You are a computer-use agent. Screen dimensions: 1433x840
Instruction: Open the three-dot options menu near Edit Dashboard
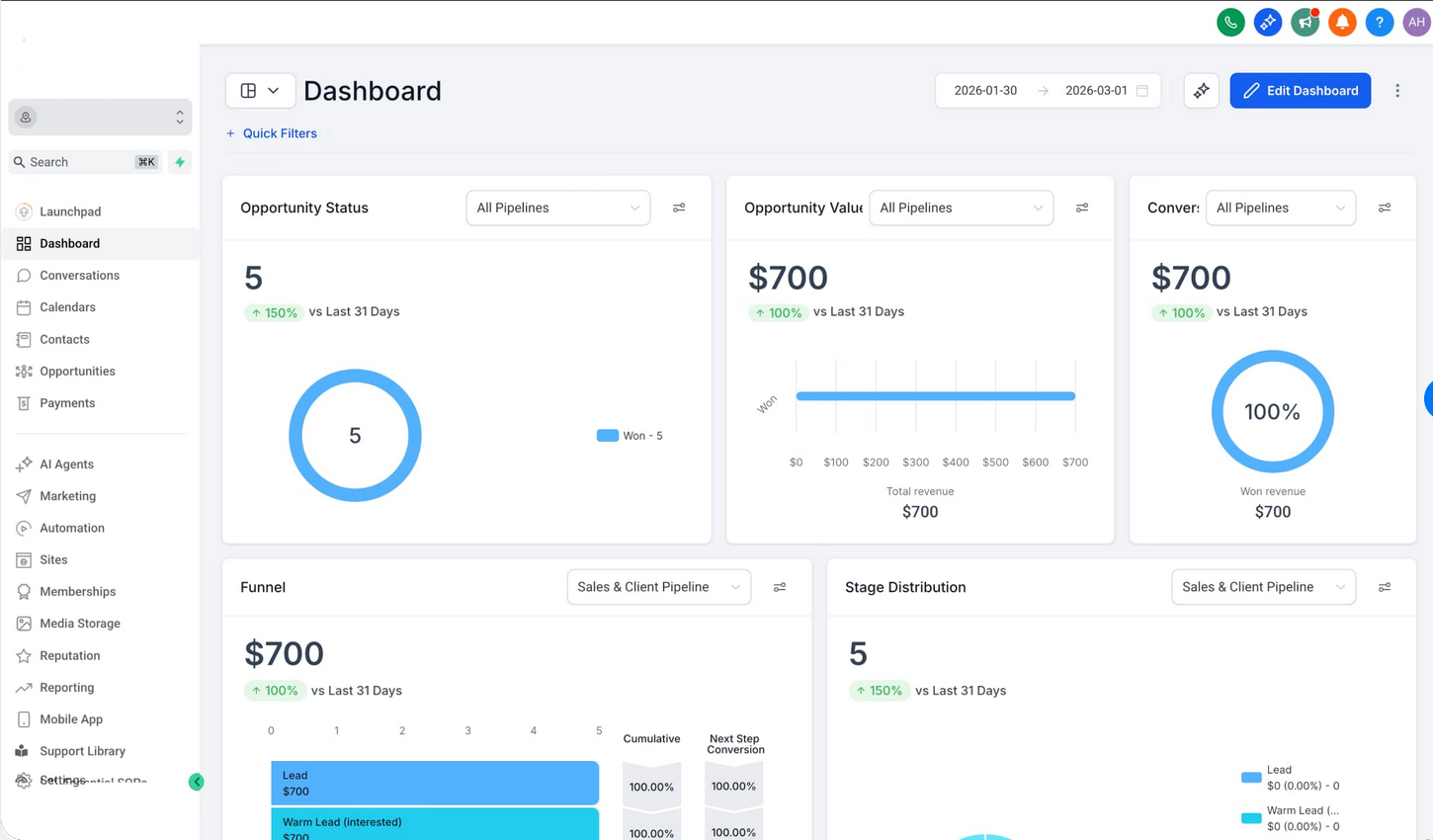tap(1397, 90)
